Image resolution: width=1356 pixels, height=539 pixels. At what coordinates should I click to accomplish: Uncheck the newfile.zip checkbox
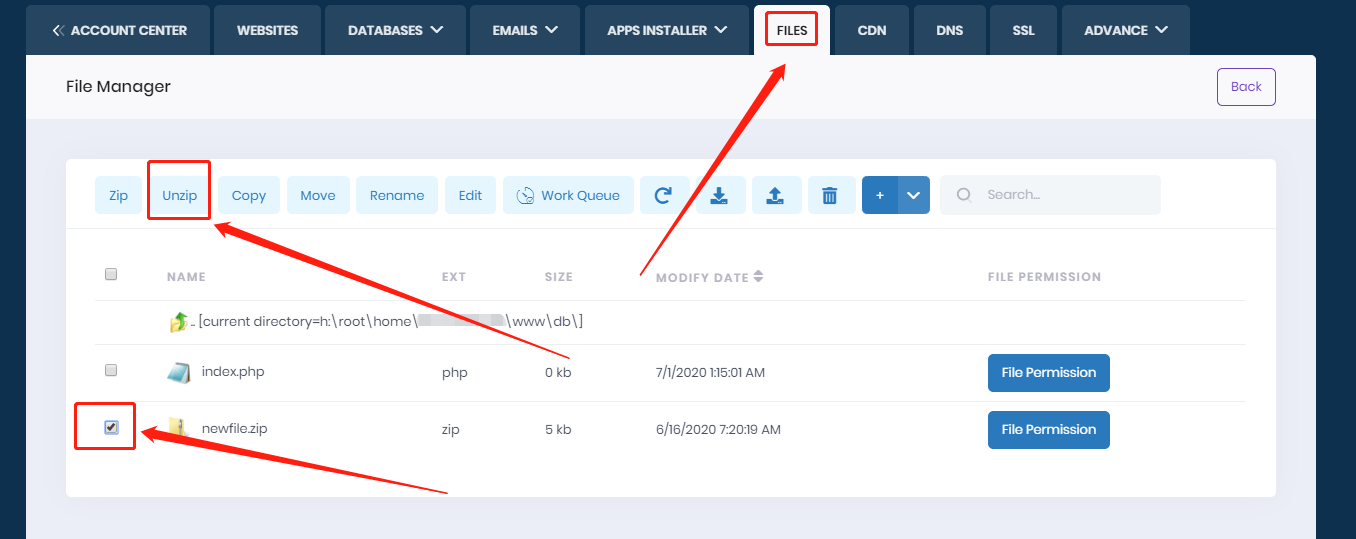point(111,428)
